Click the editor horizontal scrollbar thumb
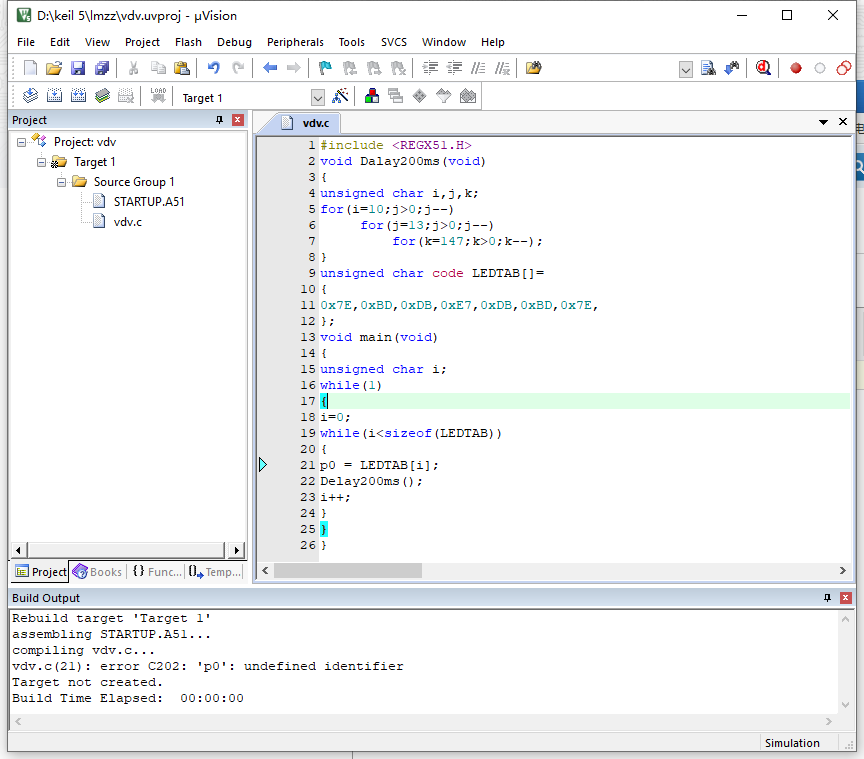 [348, 570]
